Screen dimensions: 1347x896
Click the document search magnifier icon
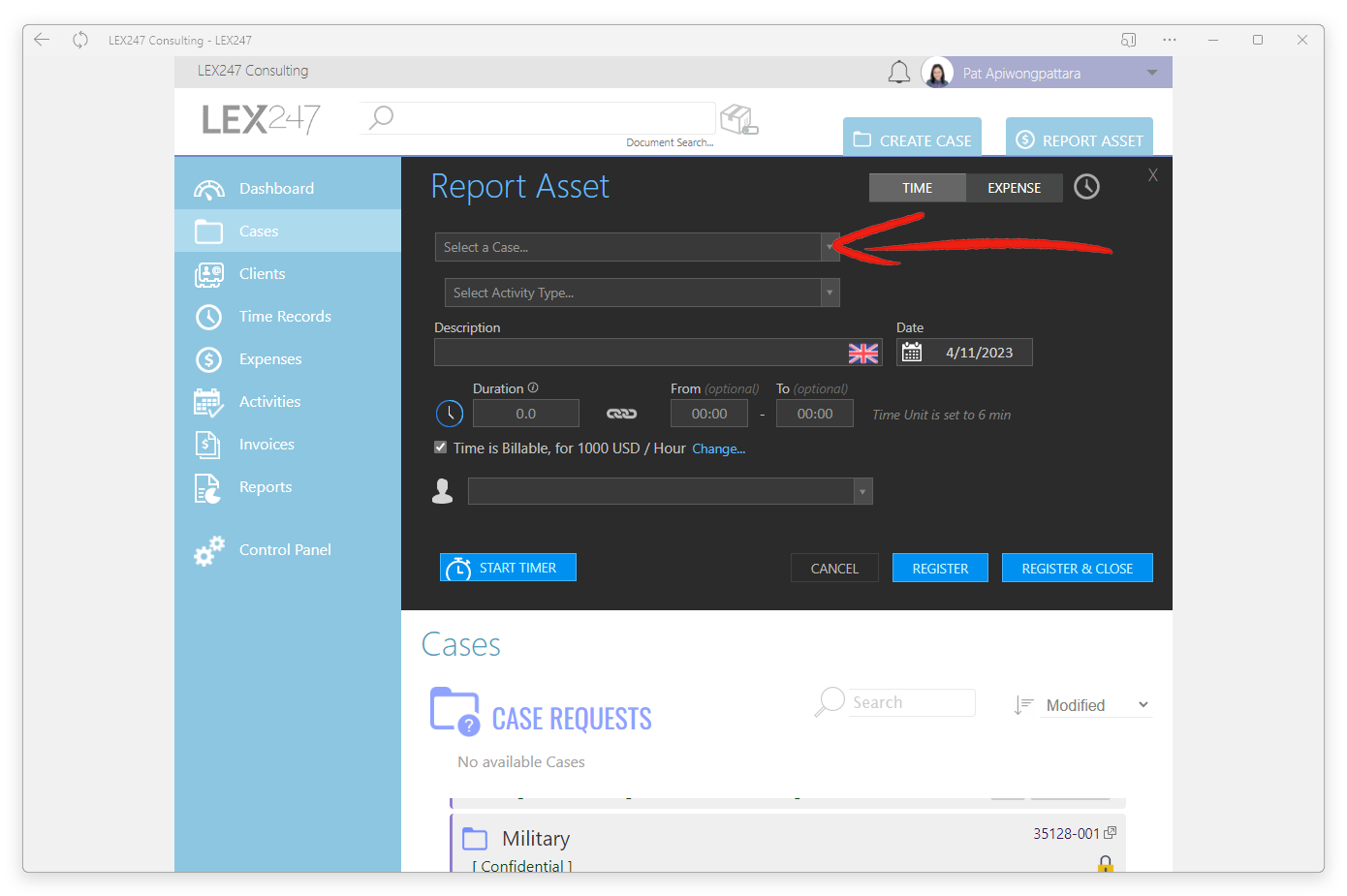coord(381,117)
